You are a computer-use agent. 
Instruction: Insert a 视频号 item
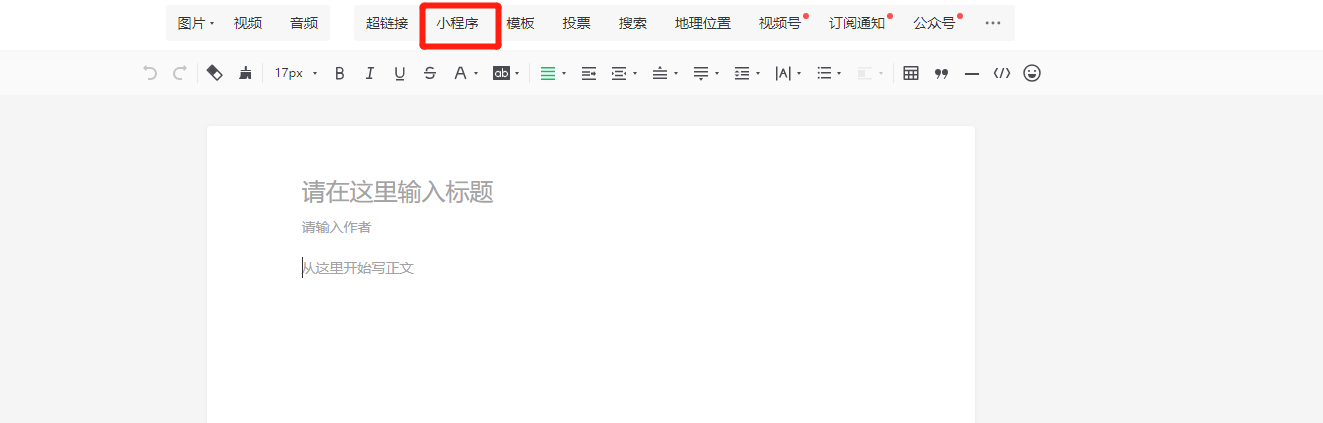click(x=780, y=23)
